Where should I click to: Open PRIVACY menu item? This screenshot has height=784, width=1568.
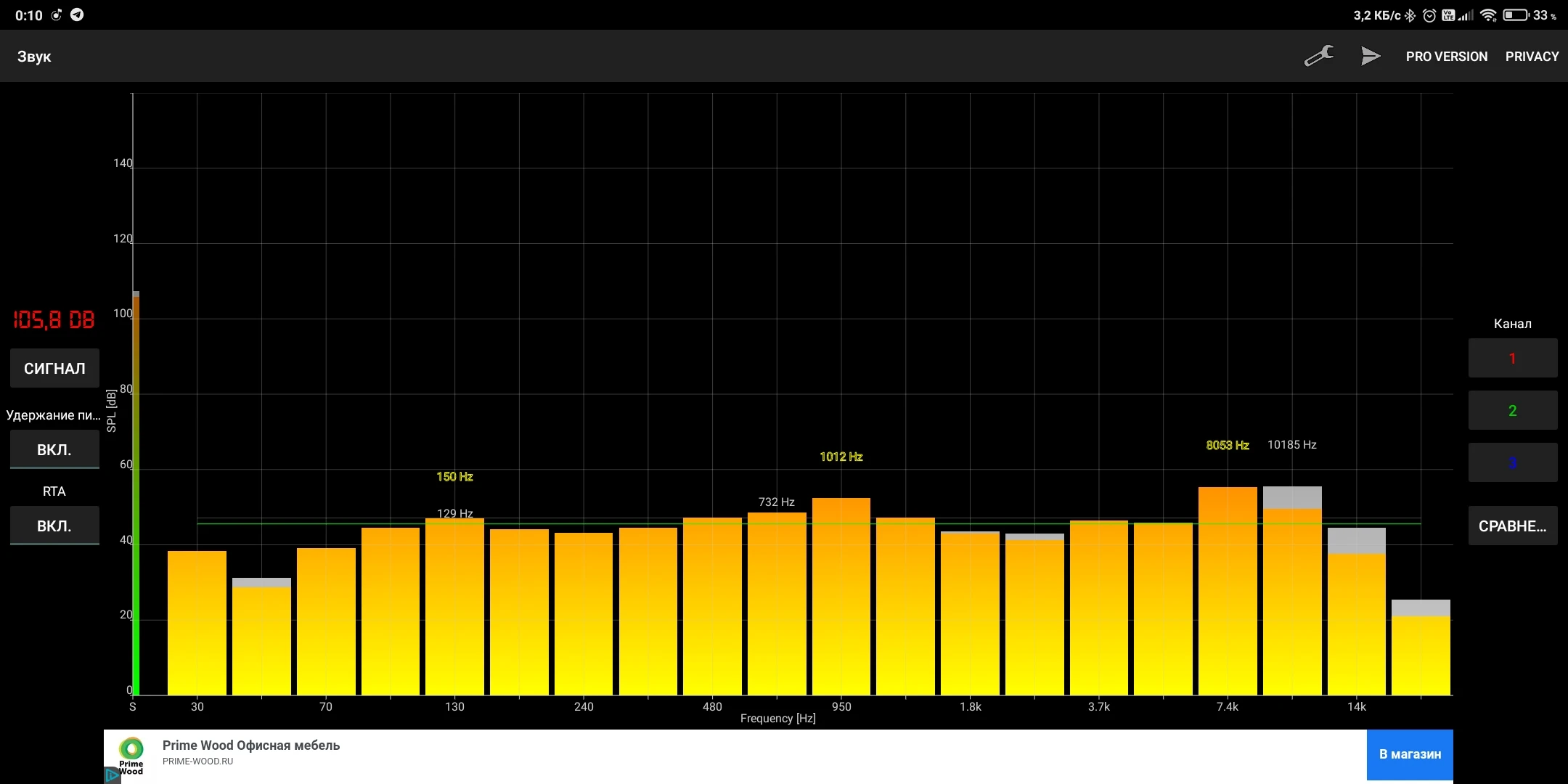click(x=1532, y=56)
